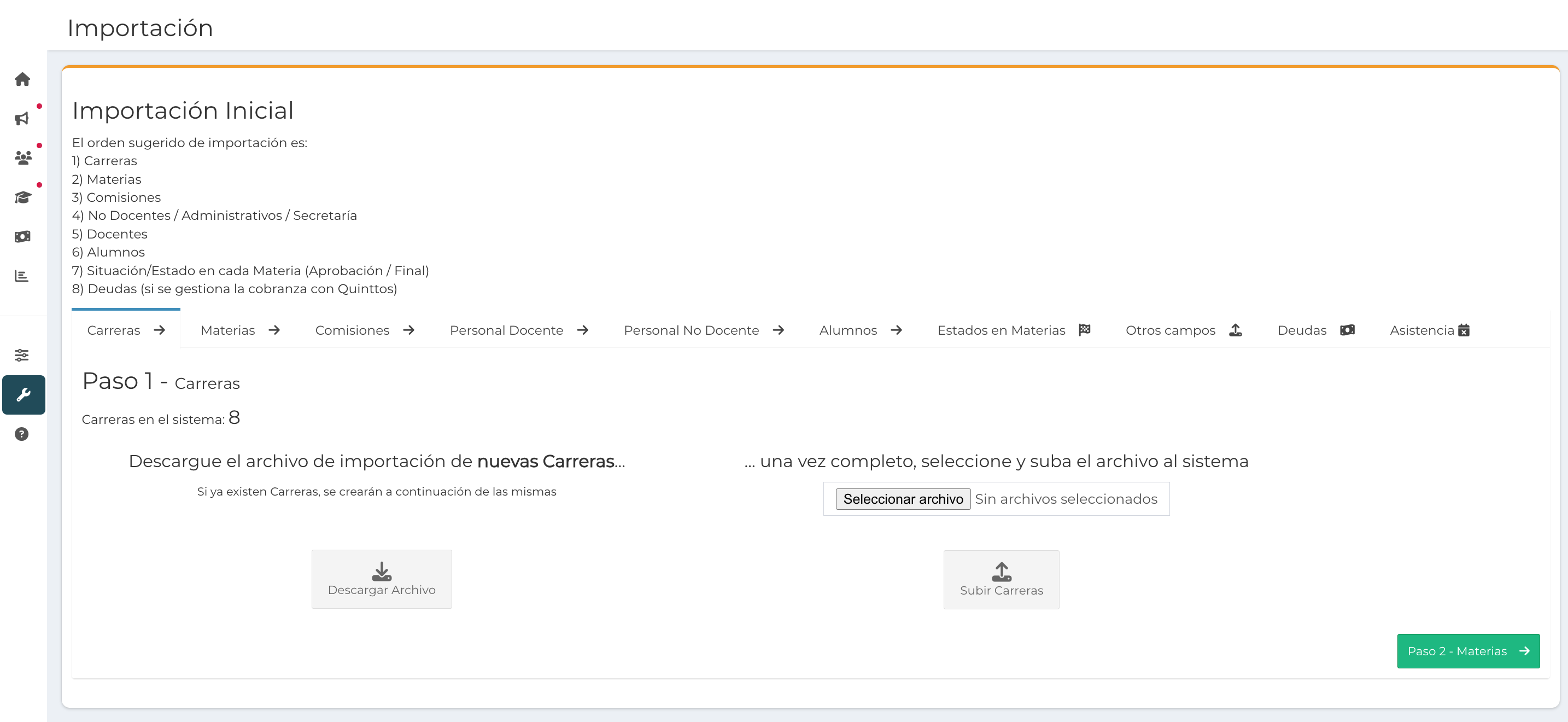Screen dimensions: 1568x722
Task: Click the green Paso 2 - Materias button
Action: click(x=1467, y=651)
